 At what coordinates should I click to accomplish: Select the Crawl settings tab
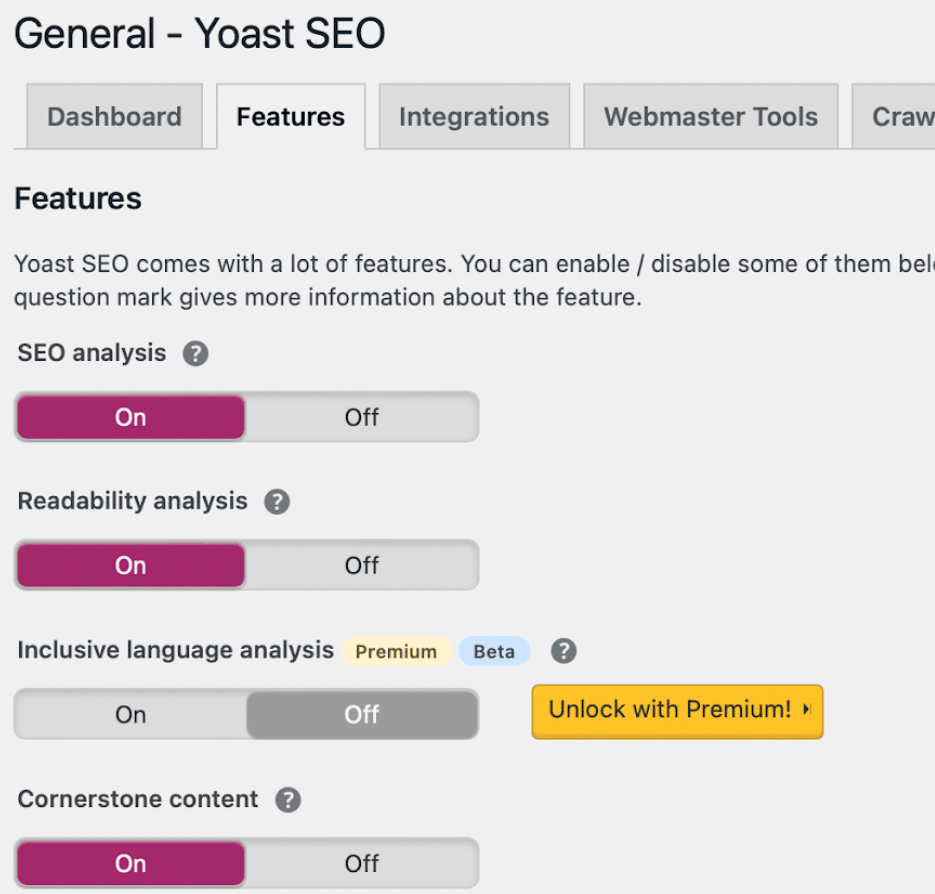coord(905,116)
